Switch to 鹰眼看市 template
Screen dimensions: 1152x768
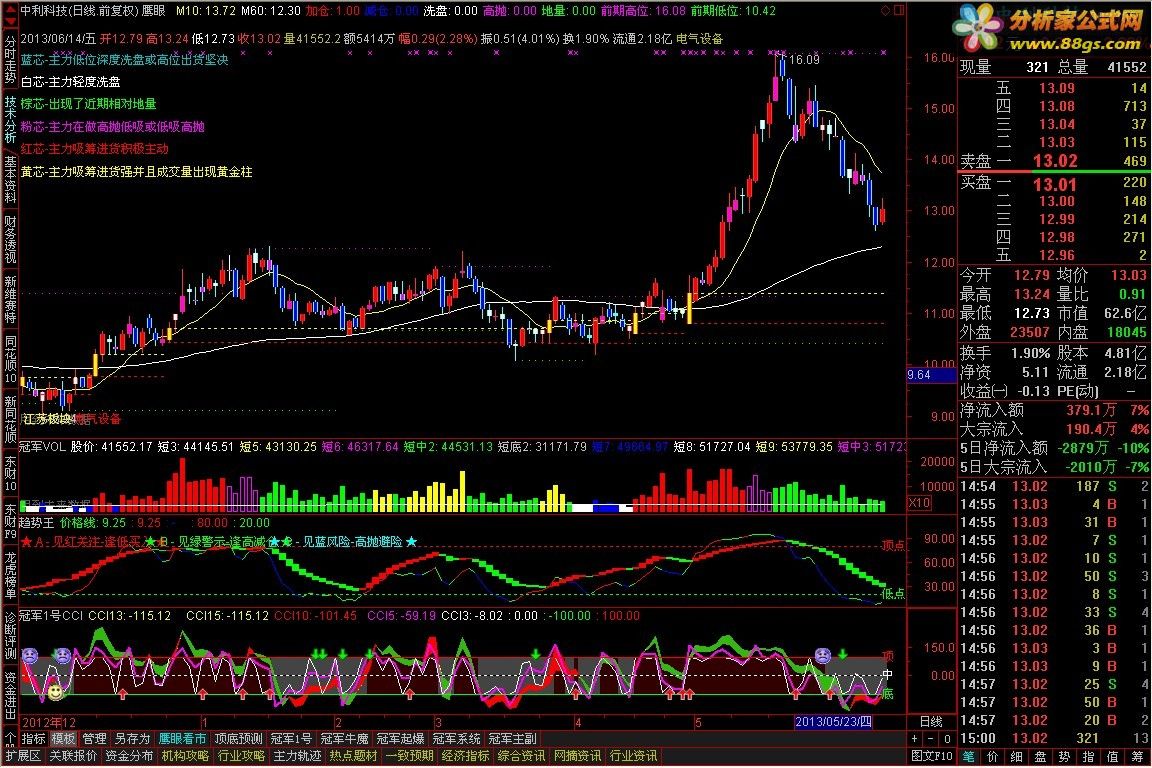[182, 739]
